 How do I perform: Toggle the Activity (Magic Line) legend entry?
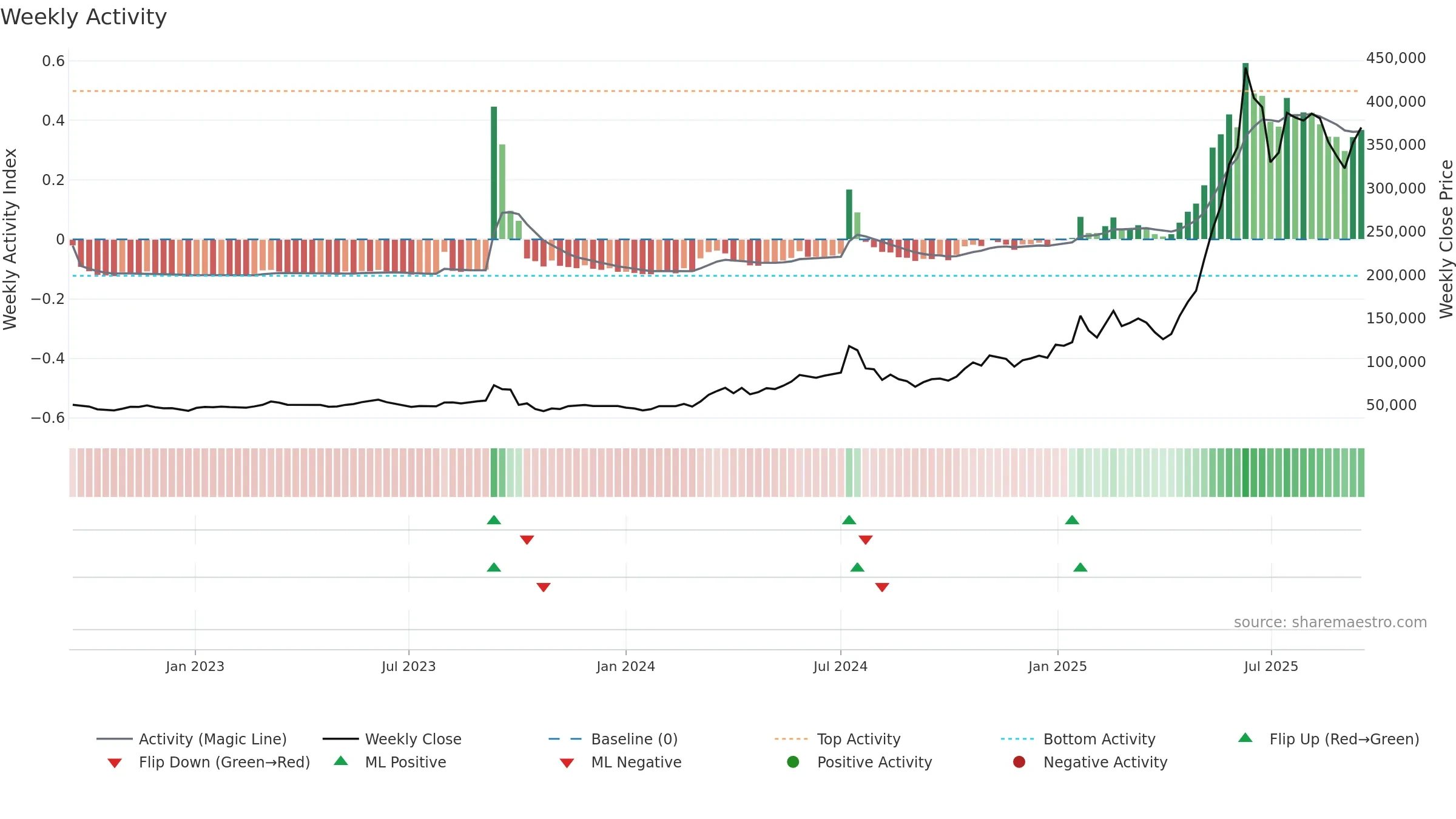click(192, 739)
